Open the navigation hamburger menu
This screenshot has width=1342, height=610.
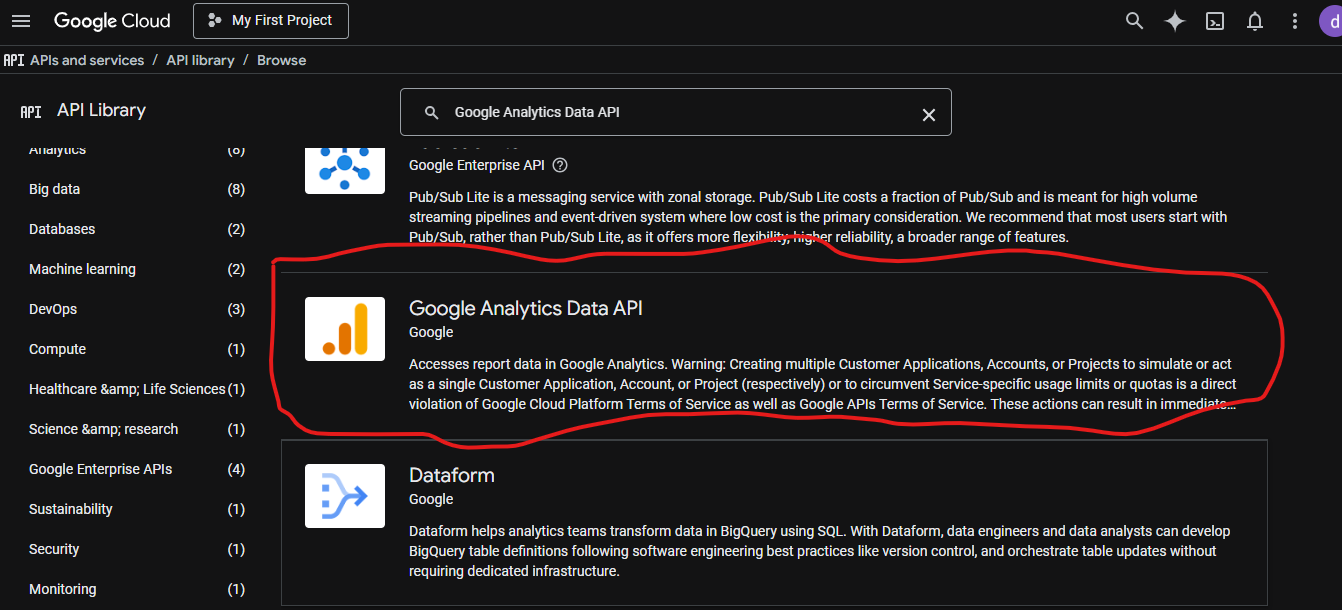point(21,20)
